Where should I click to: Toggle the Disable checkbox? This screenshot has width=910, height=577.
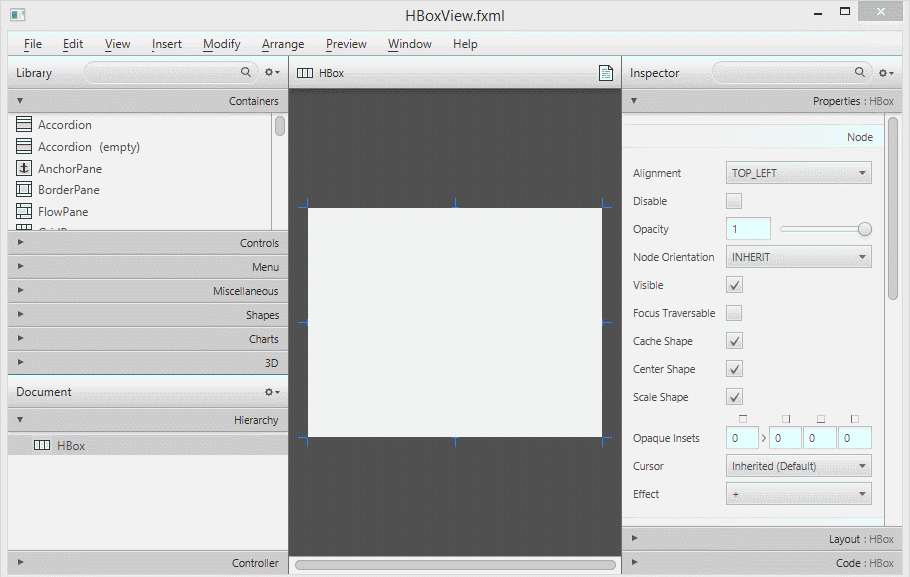(x=734, y=201)
